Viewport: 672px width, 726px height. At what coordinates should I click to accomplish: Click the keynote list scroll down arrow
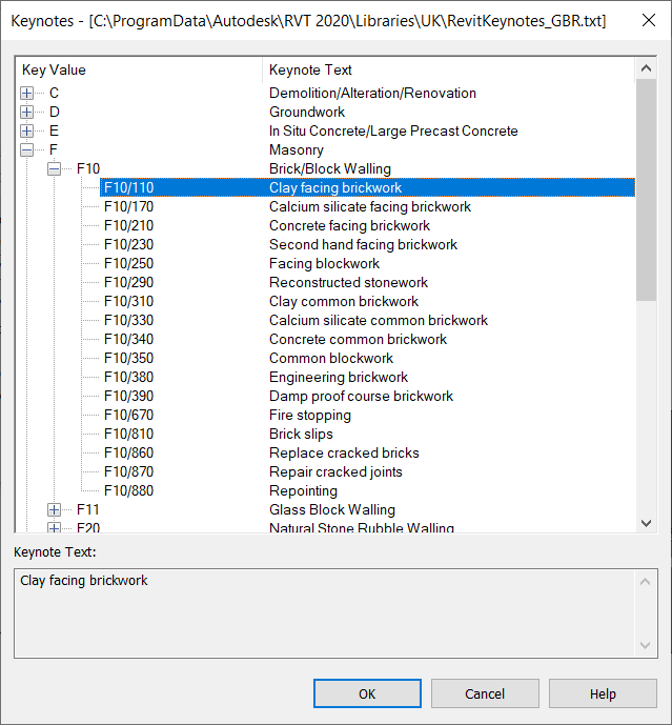(646, 523)
